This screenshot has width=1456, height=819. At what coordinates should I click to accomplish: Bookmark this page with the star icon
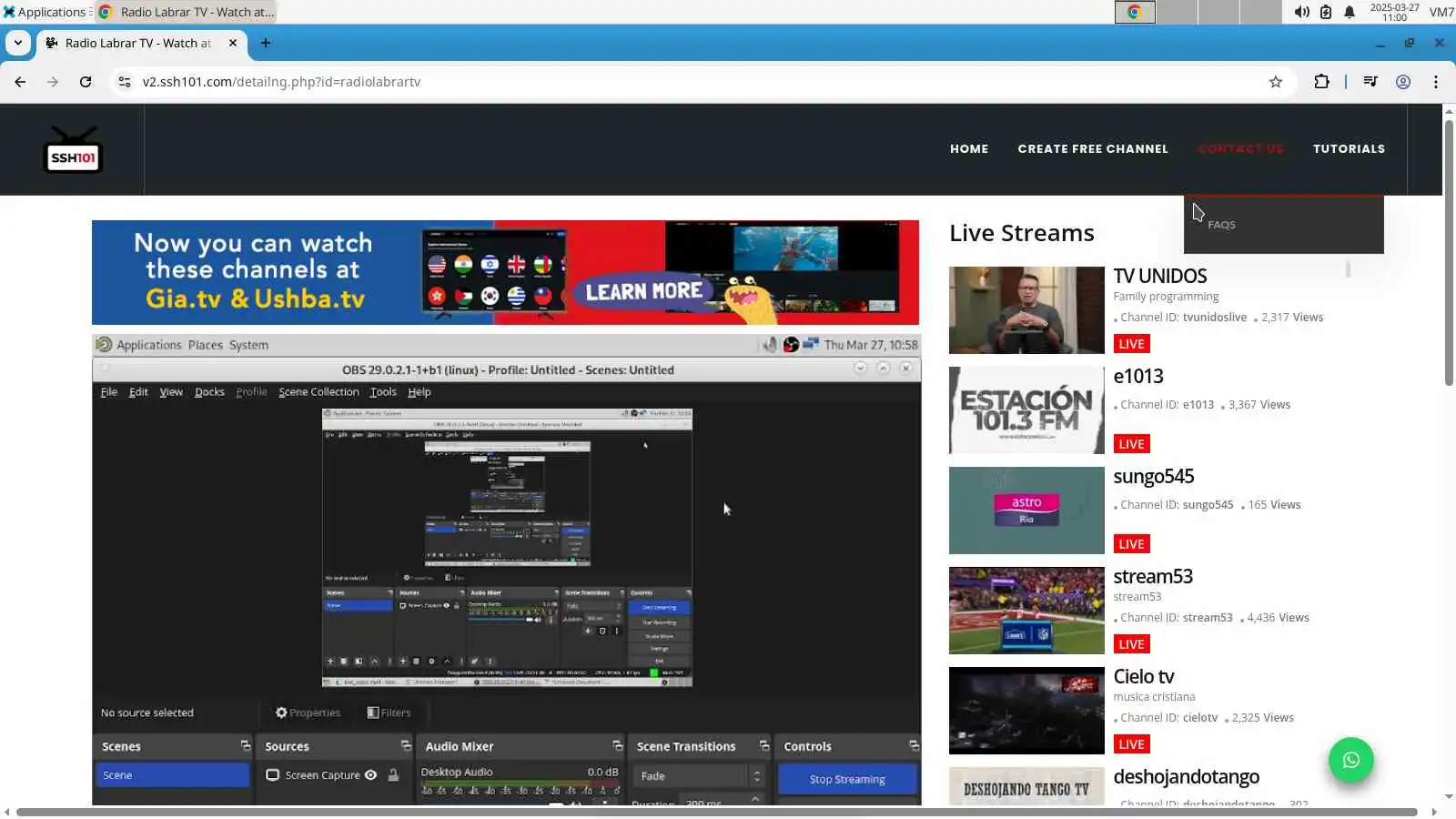coord(1276,82)
